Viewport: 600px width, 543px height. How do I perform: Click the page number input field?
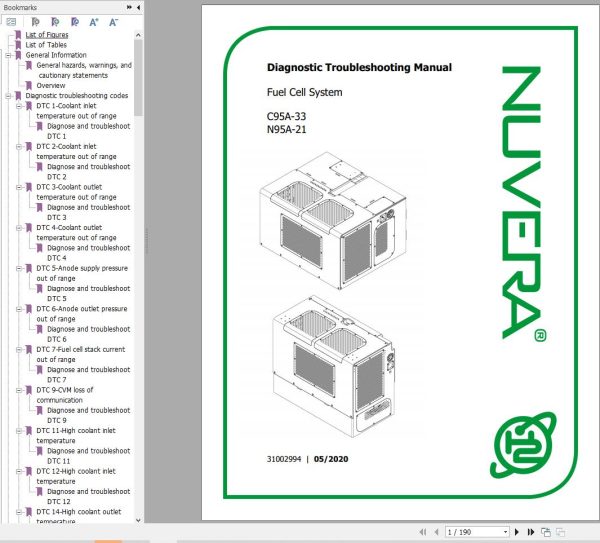[473, 532]
